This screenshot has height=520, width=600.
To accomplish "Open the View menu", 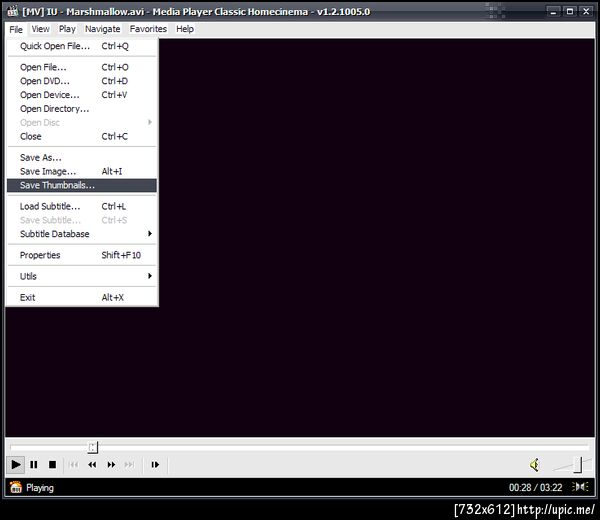I will point(40,29).
